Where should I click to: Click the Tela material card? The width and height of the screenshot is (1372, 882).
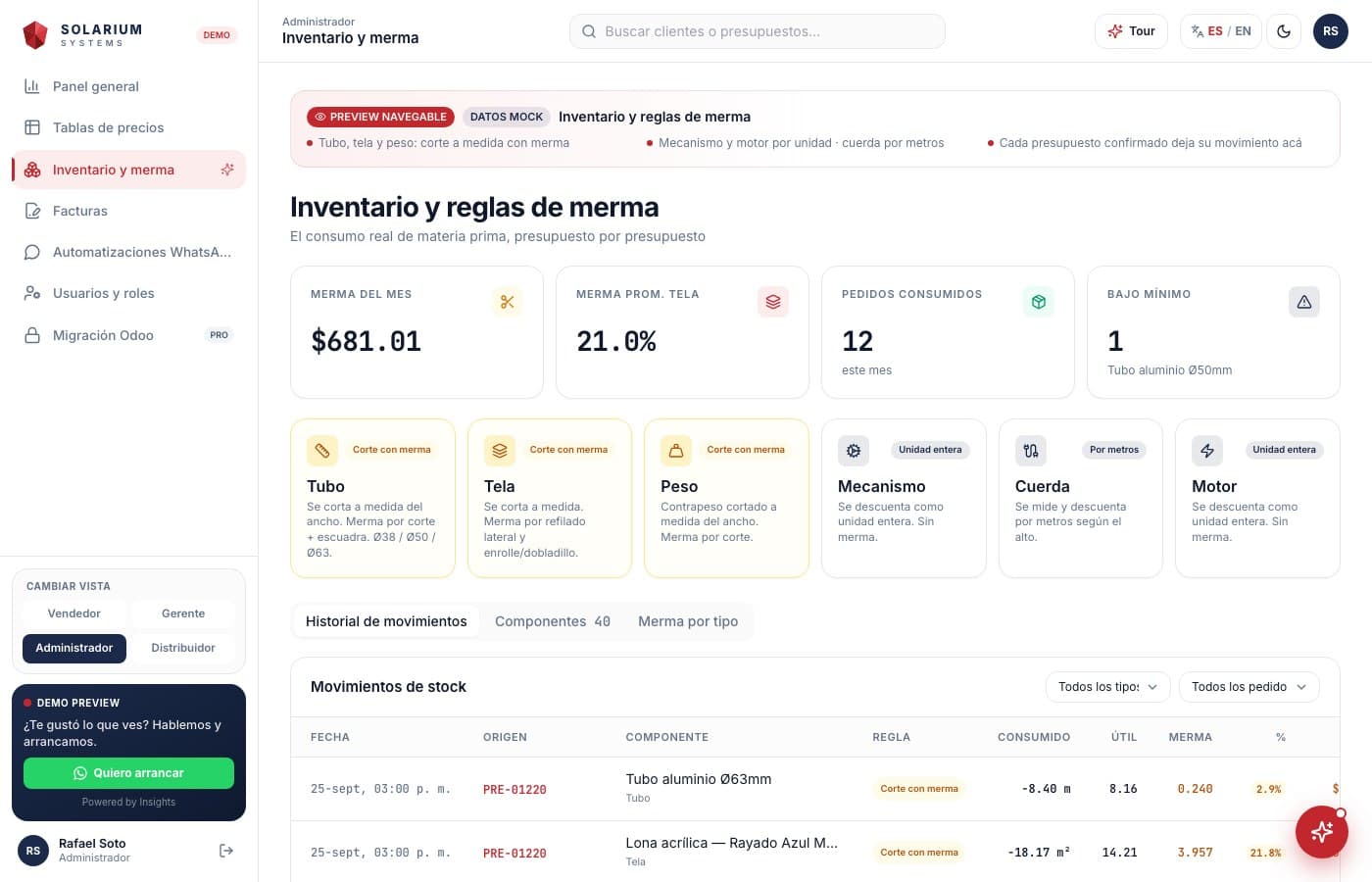click(x=550, y=499)
